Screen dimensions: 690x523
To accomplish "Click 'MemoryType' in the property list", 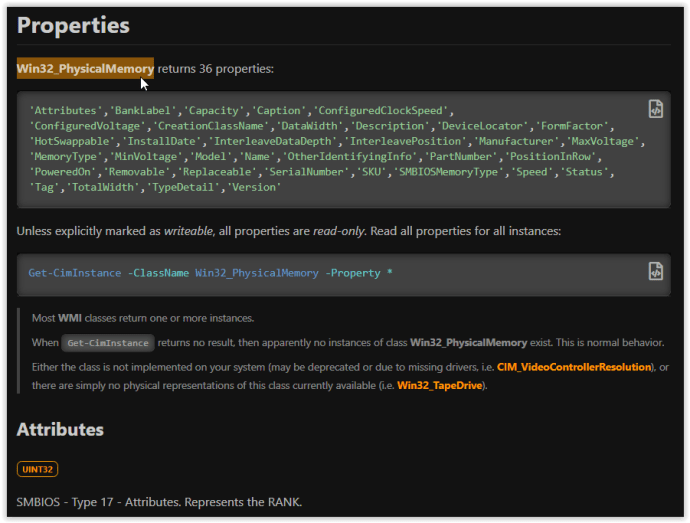I will click(66, 157).
